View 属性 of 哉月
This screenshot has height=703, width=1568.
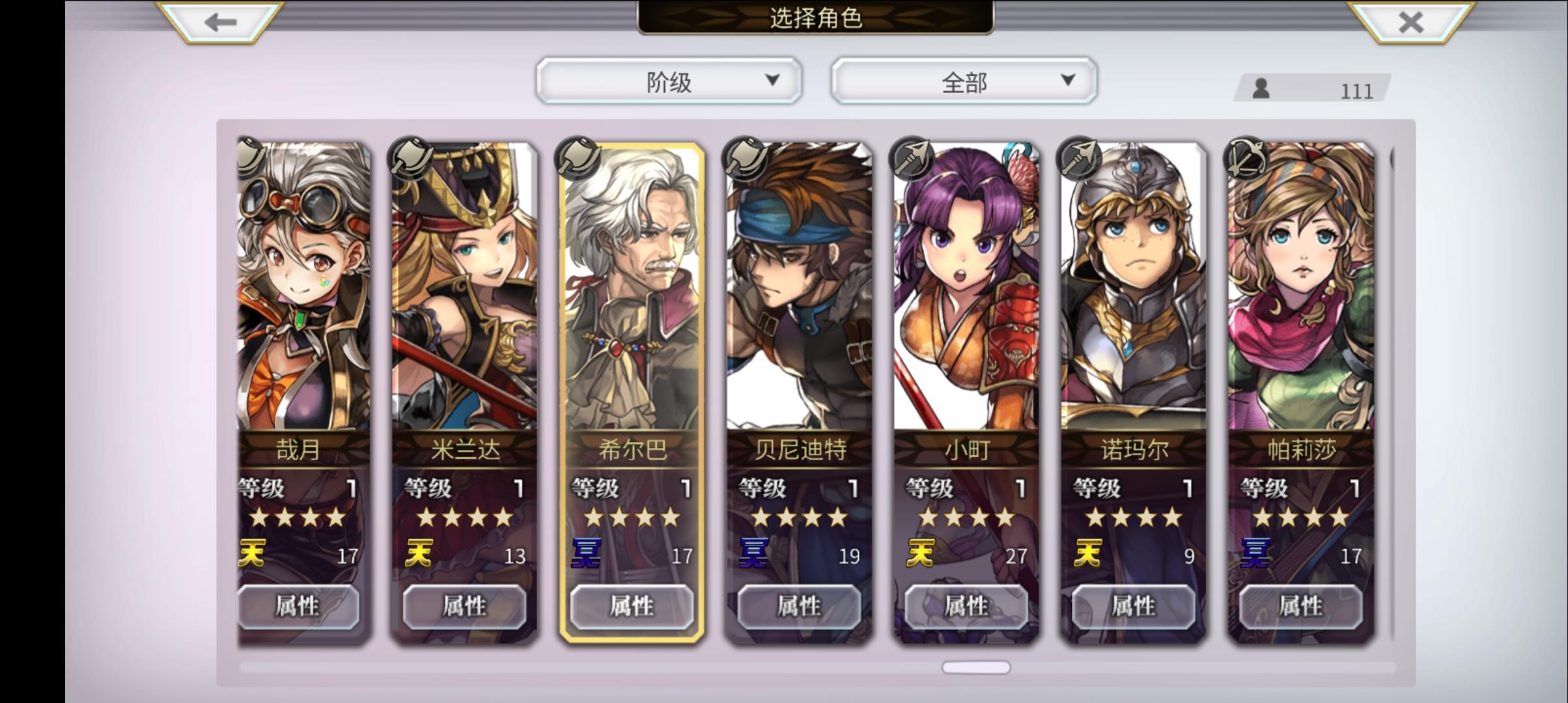pyautogui.click(x=298, y=607)
